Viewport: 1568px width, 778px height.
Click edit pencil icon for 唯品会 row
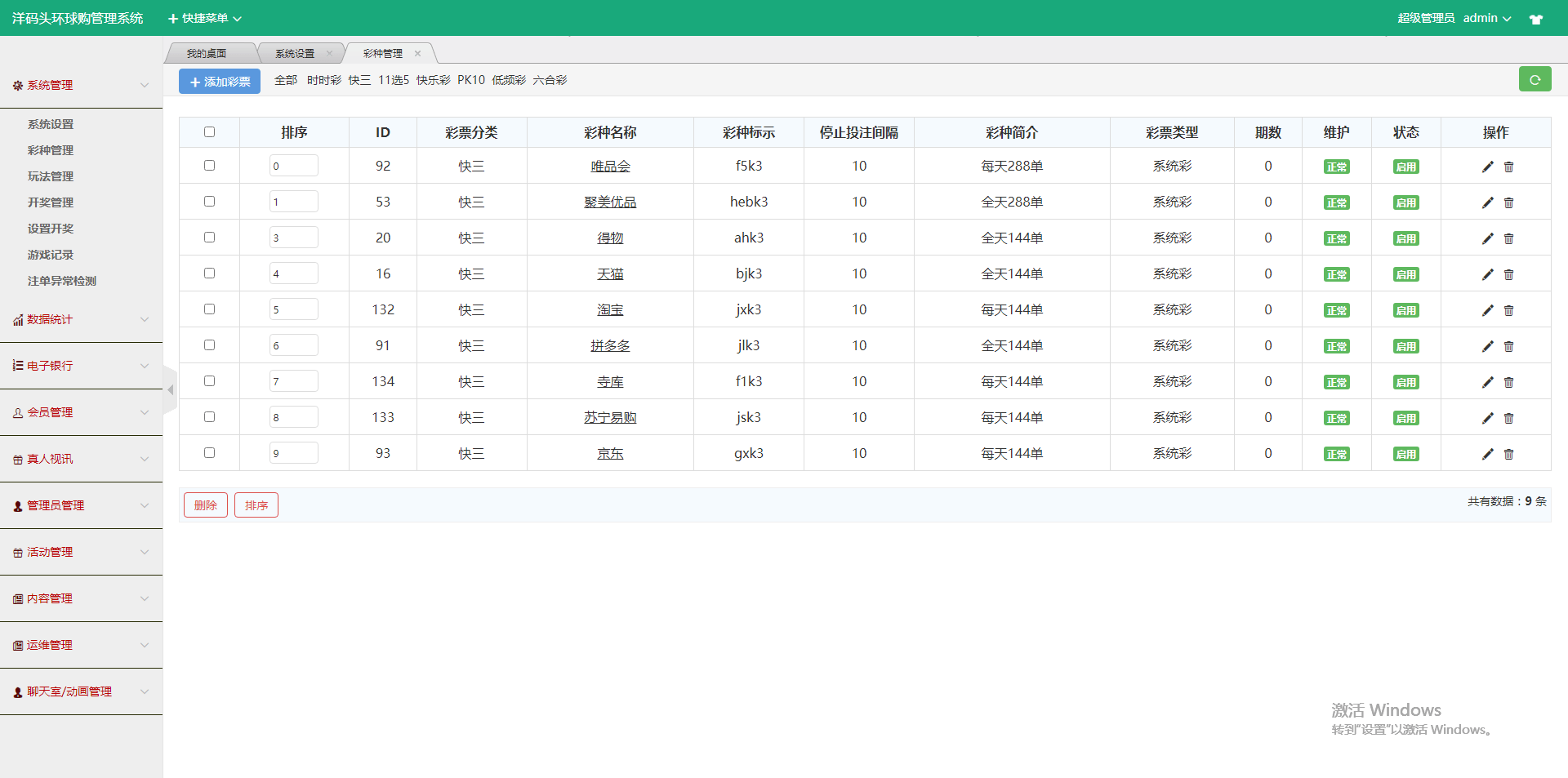pos(1487,167)
